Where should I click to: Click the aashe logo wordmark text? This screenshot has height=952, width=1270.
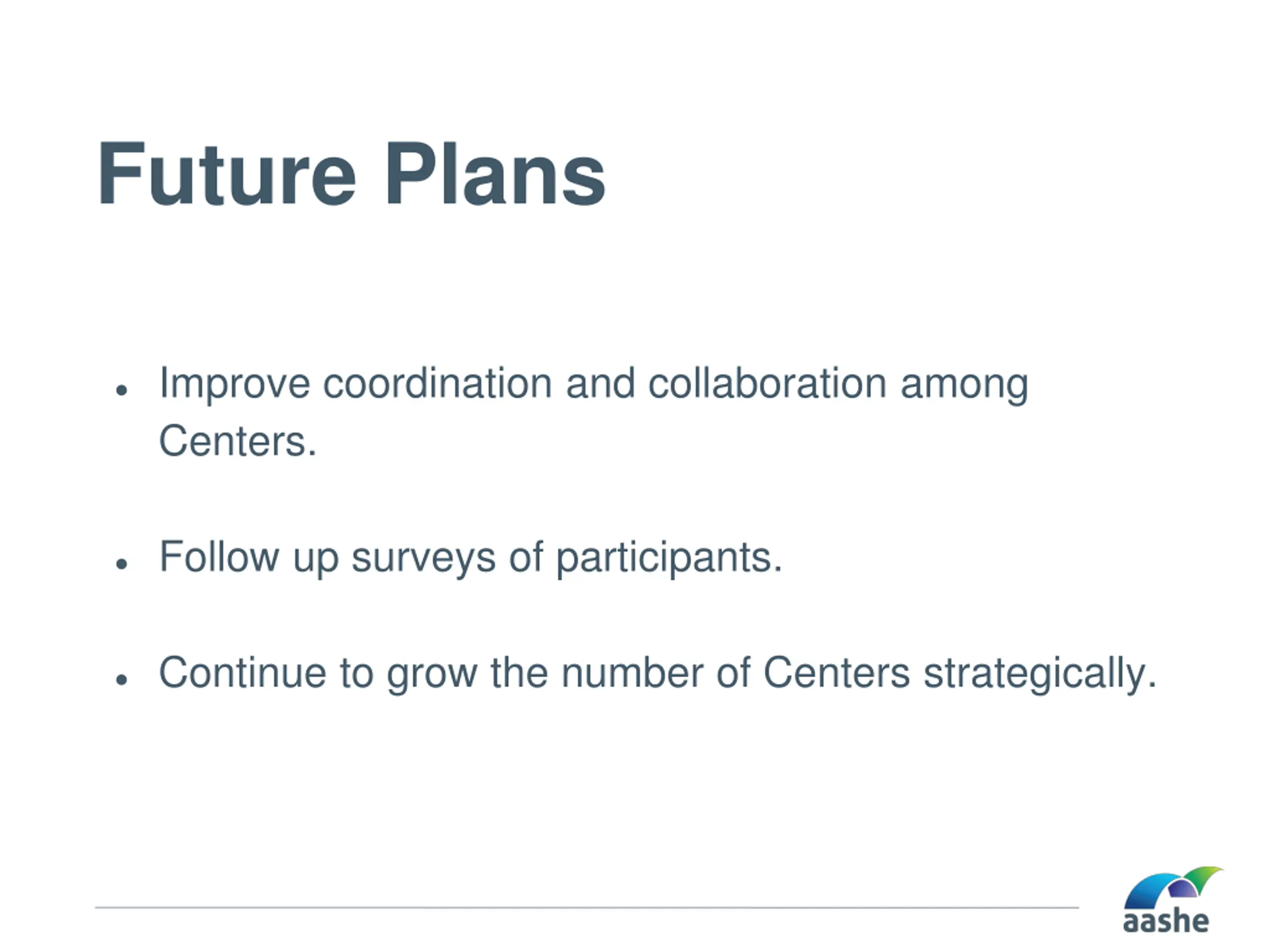pos(1166,922)
